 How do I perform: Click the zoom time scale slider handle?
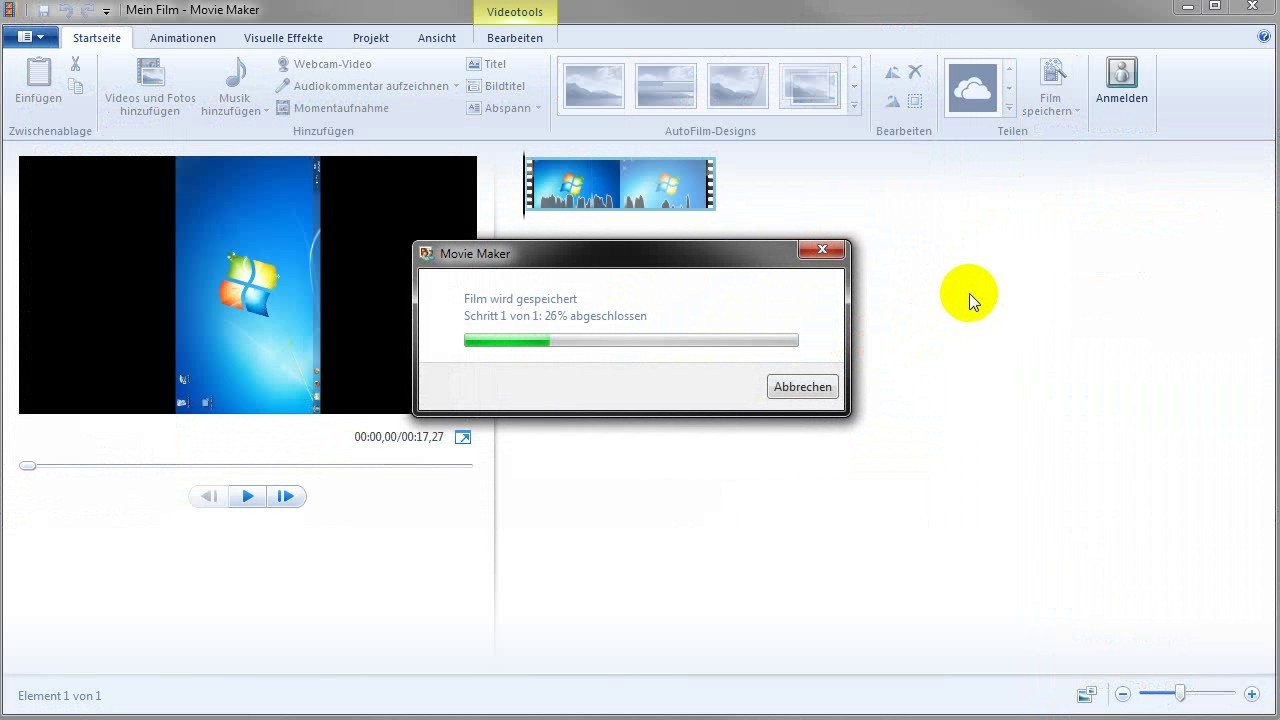pyautogui.click(x=1180, y=693)
